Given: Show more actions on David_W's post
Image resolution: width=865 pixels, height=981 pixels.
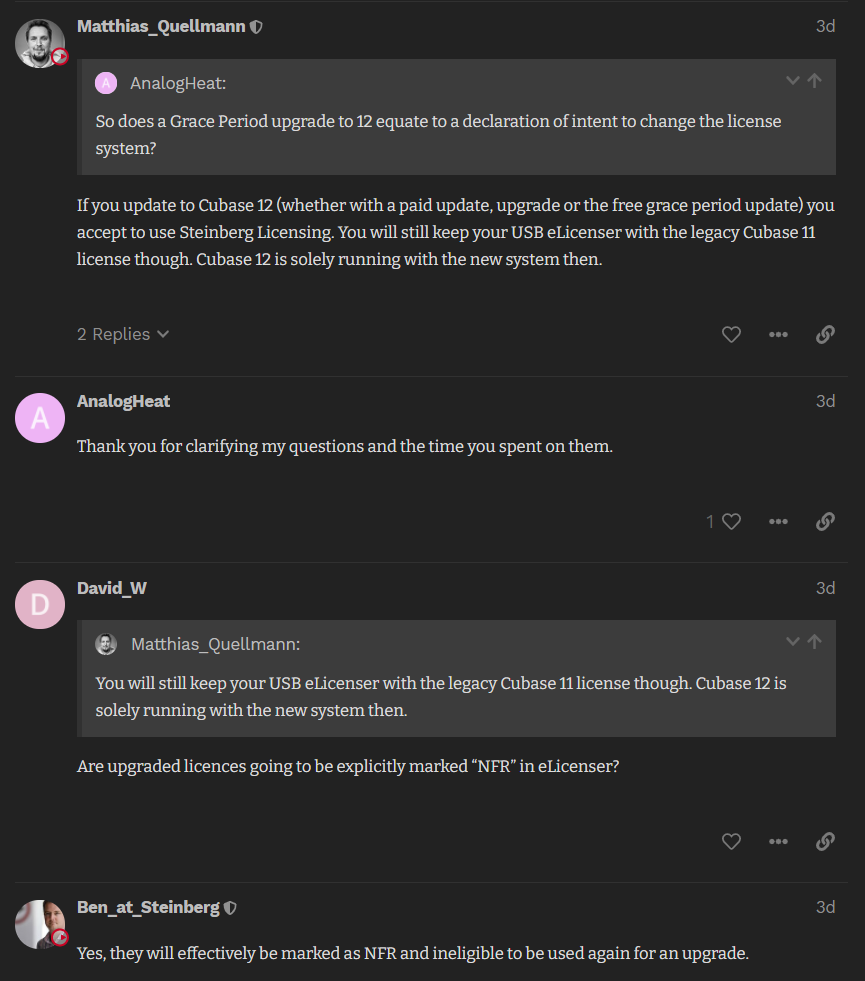Looking at the screenshot, I should point(778,841).
